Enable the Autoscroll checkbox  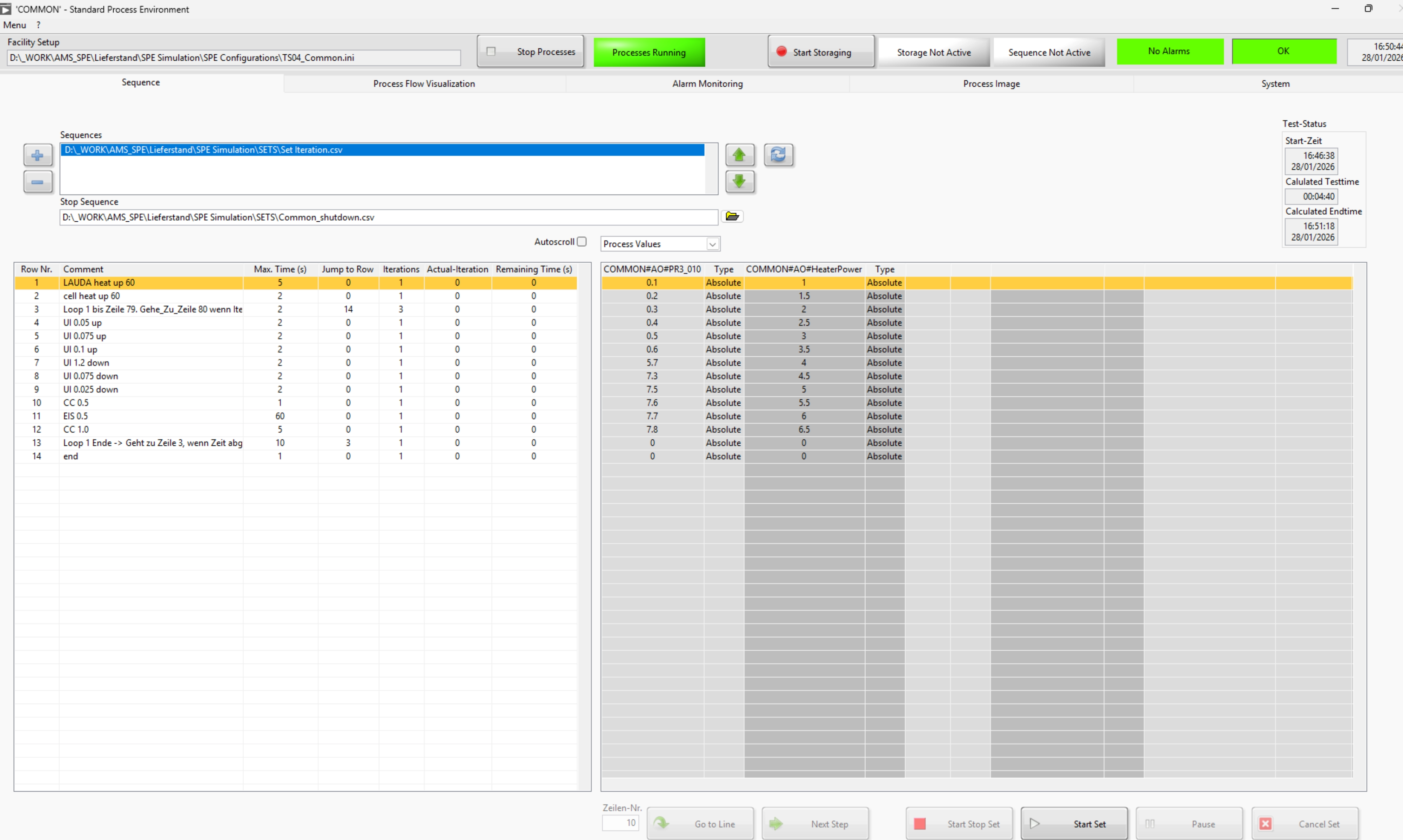coord(581,242)
